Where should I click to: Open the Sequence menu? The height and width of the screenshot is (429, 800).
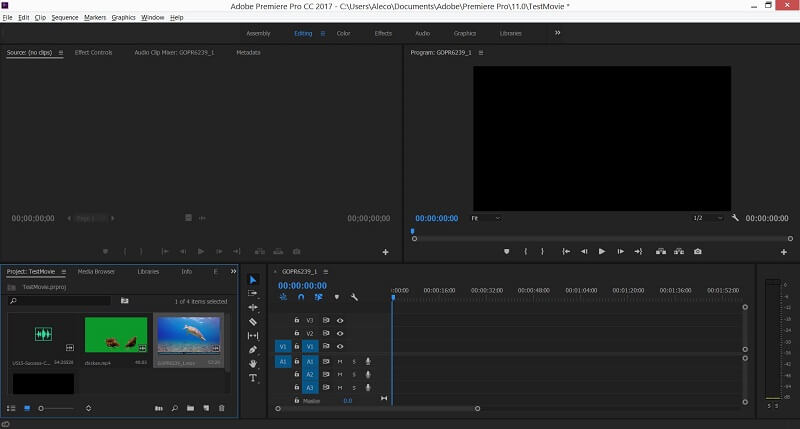pos(65,17)
